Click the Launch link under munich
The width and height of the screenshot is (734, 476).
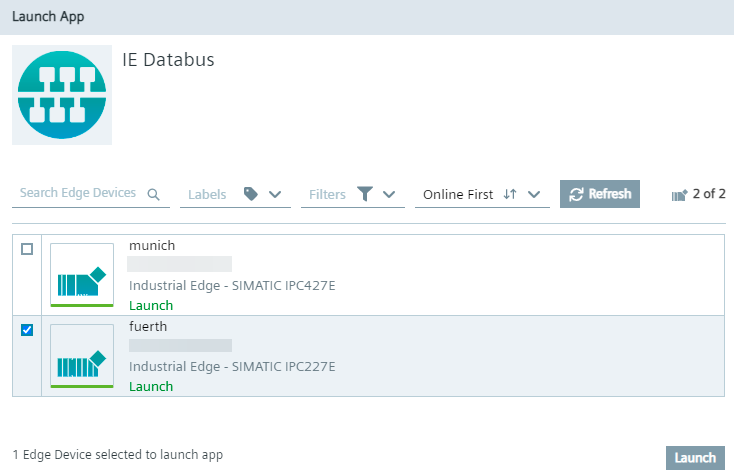151,306
